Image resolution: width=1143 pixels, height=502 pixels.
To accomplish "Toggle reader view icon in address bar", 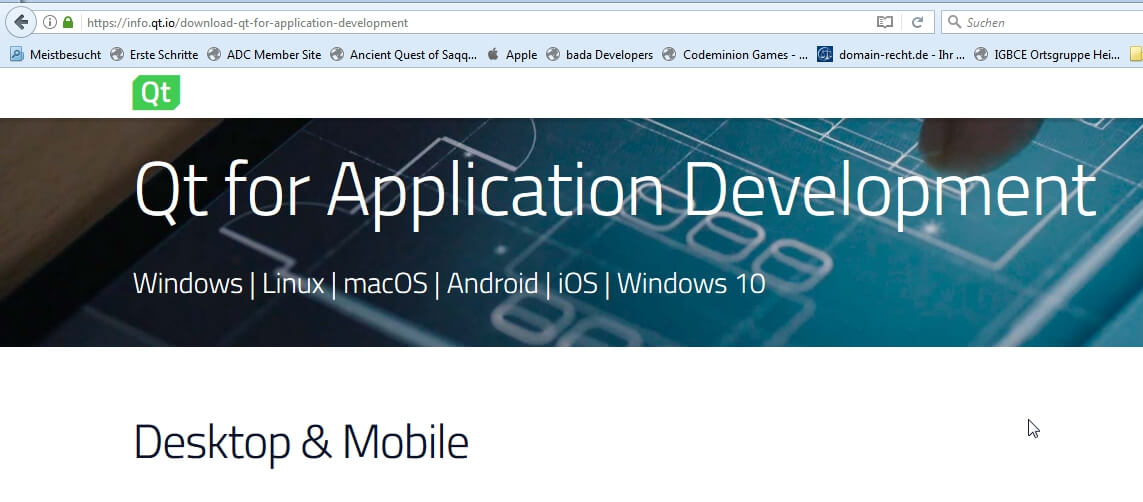I will point(884,23).
